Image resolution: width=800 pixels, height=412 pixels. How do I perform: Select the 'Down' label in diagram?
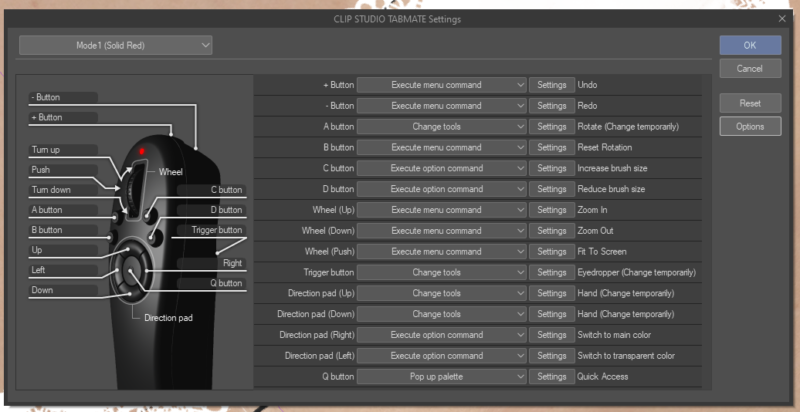pos(63,290)
